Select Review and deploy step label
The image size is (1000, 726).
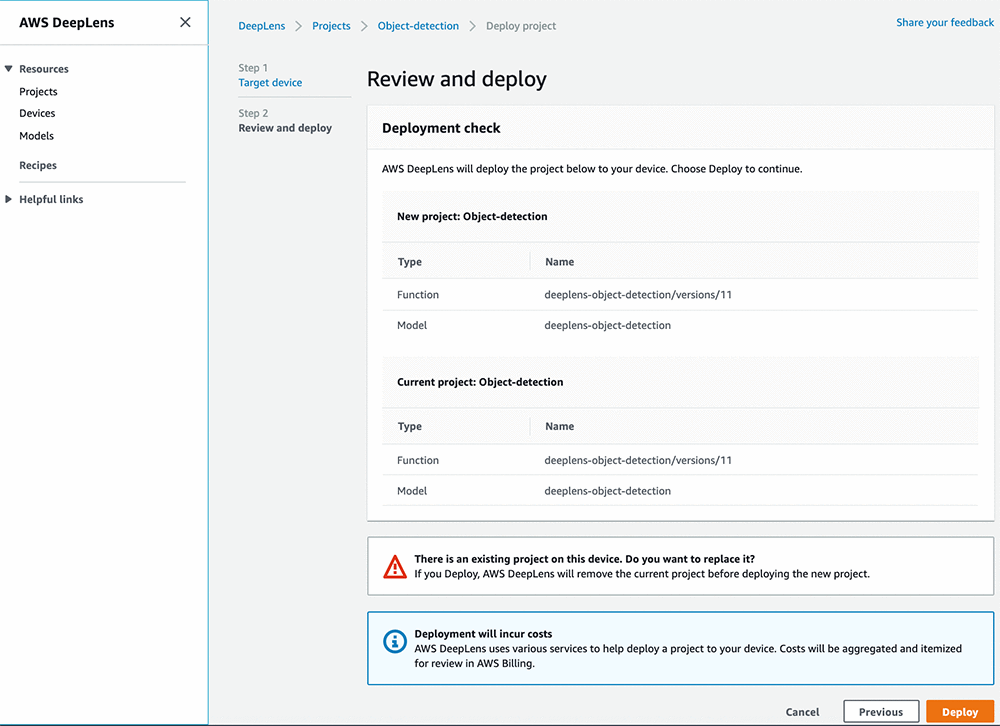click(285, 128)
